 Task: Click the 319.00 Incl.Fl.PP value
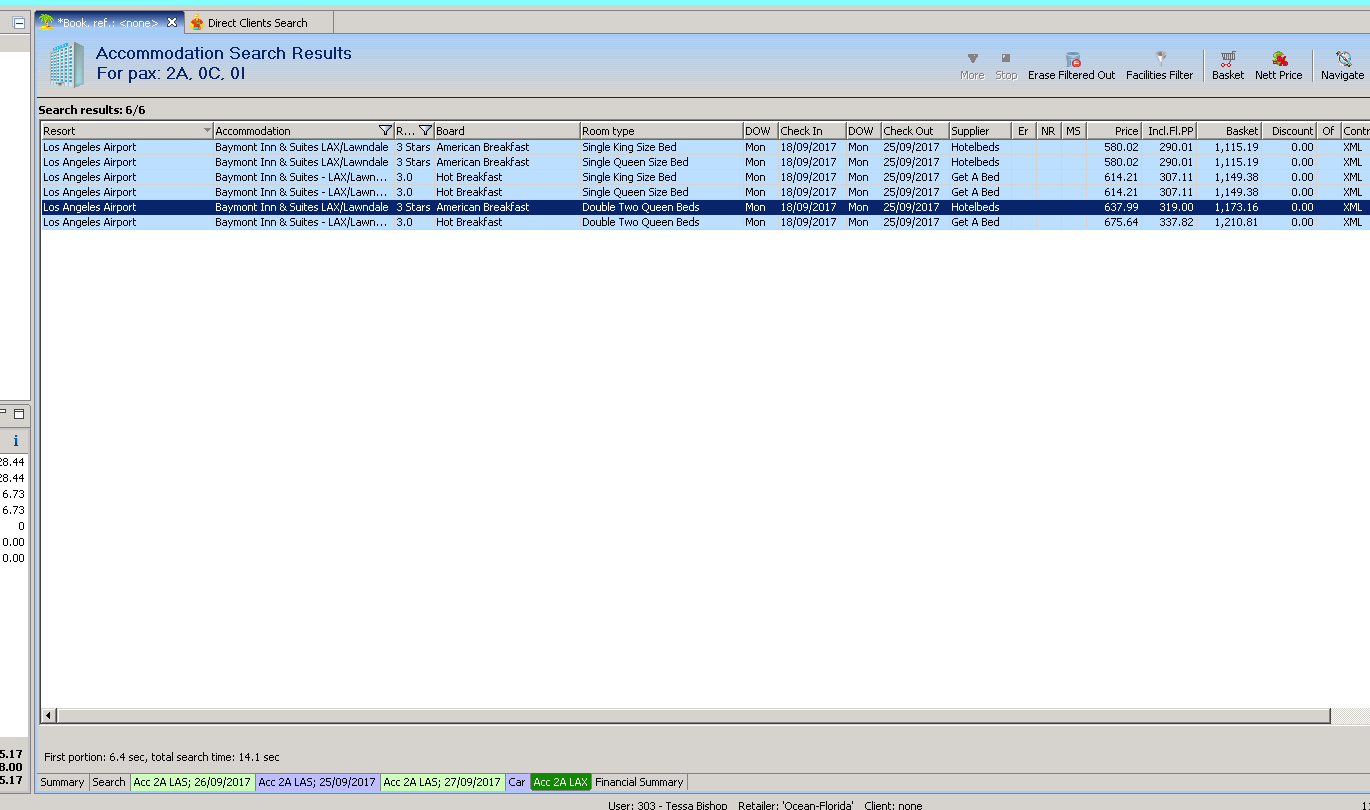tap(1176, 207)
